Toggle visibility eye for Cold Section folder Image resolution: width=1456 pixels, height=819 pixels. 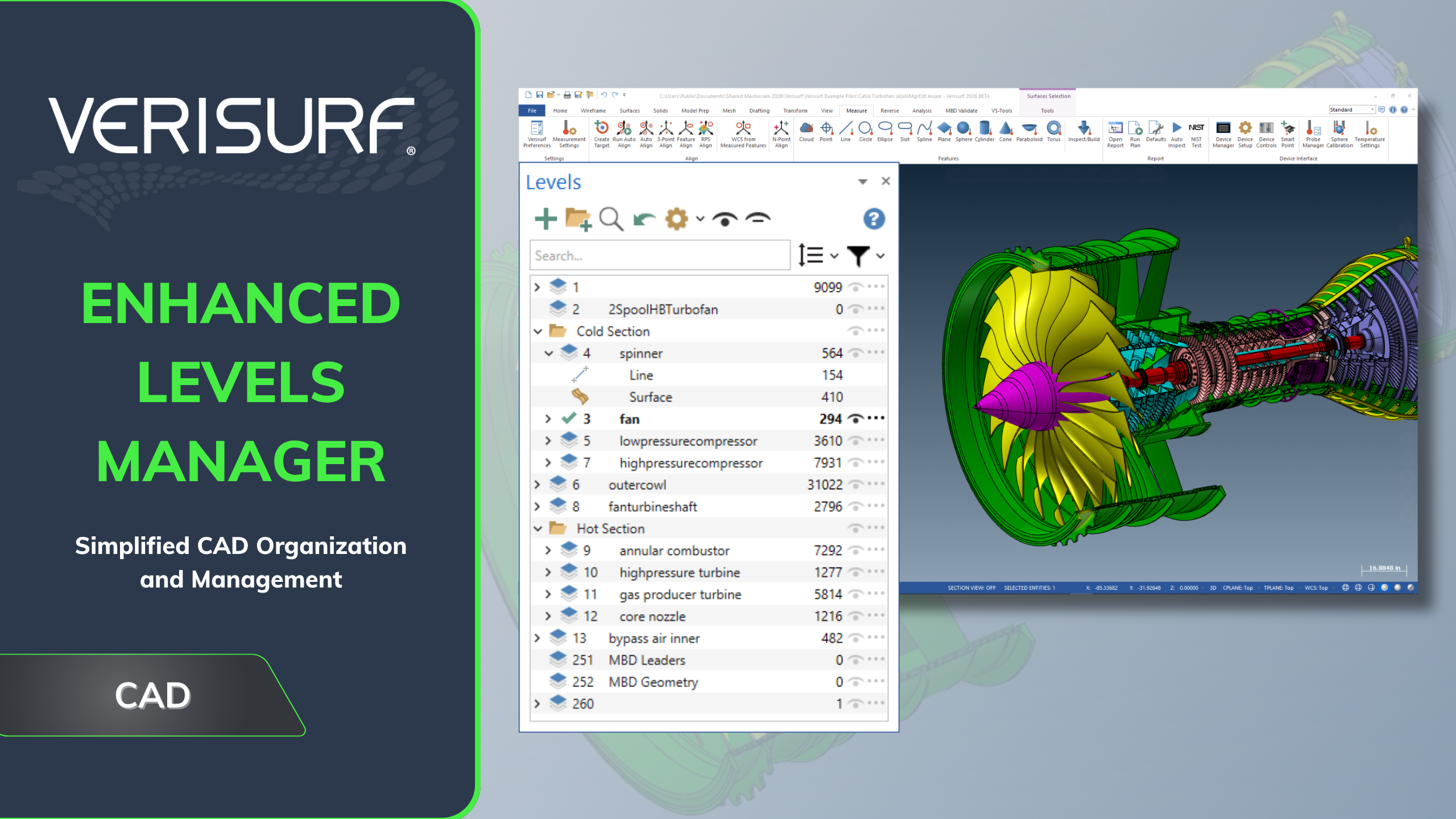click(x=855, y=330)
